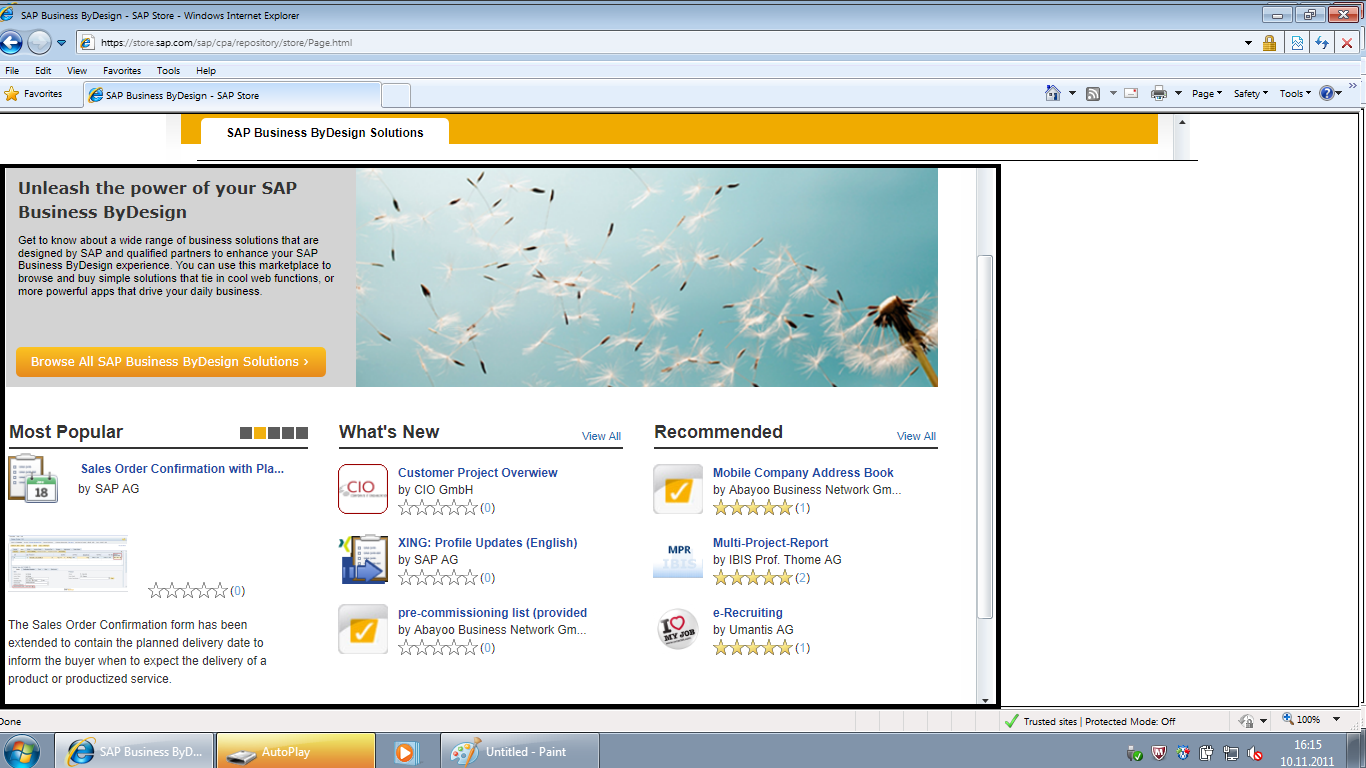Image resolution: width=1366 pixels, height=768 pixels.
Task: Open the Help menu
Action: 206,71
